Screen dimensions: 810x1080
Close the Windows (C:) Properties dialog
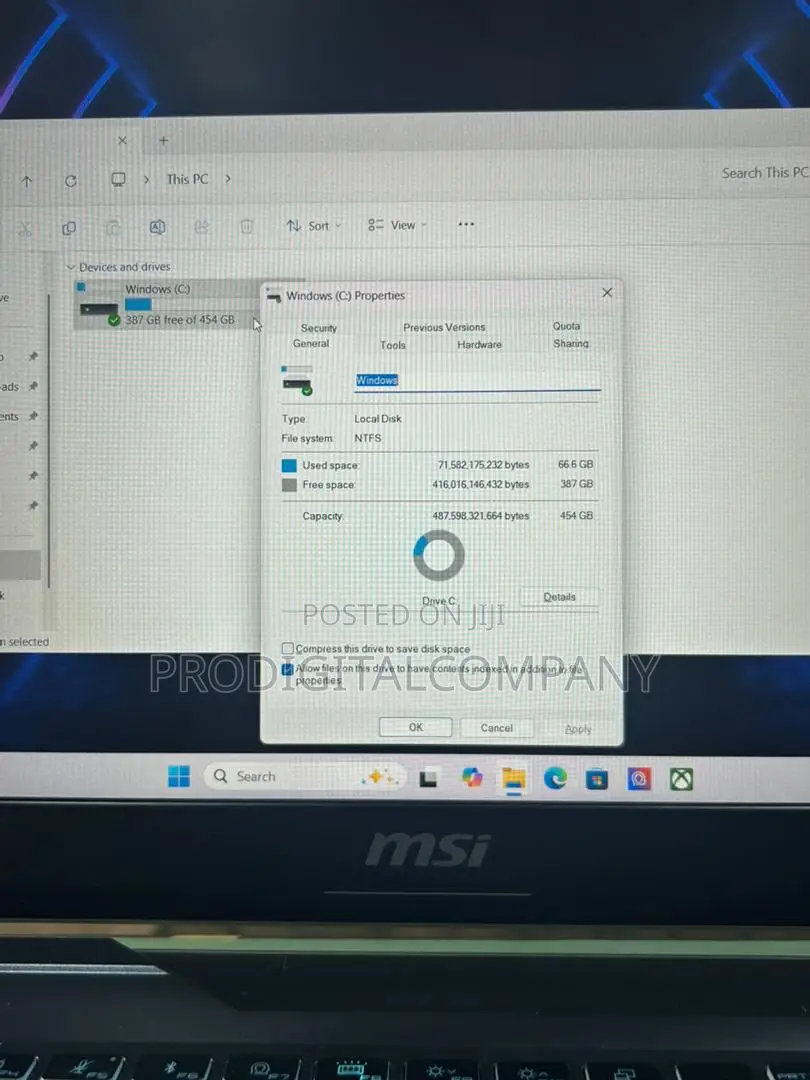(607, 293)
